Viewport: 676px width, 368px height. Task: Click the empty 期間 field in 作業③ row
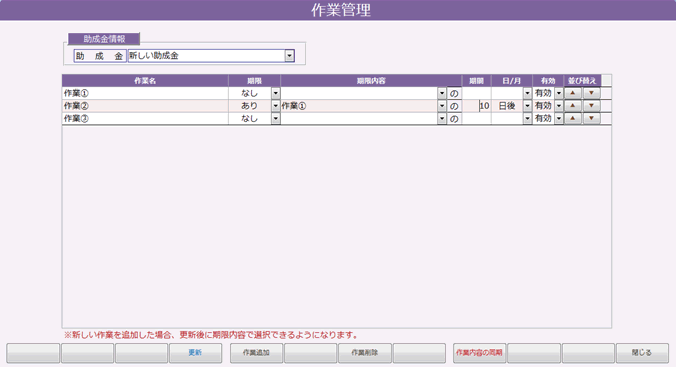coord(476,118)
